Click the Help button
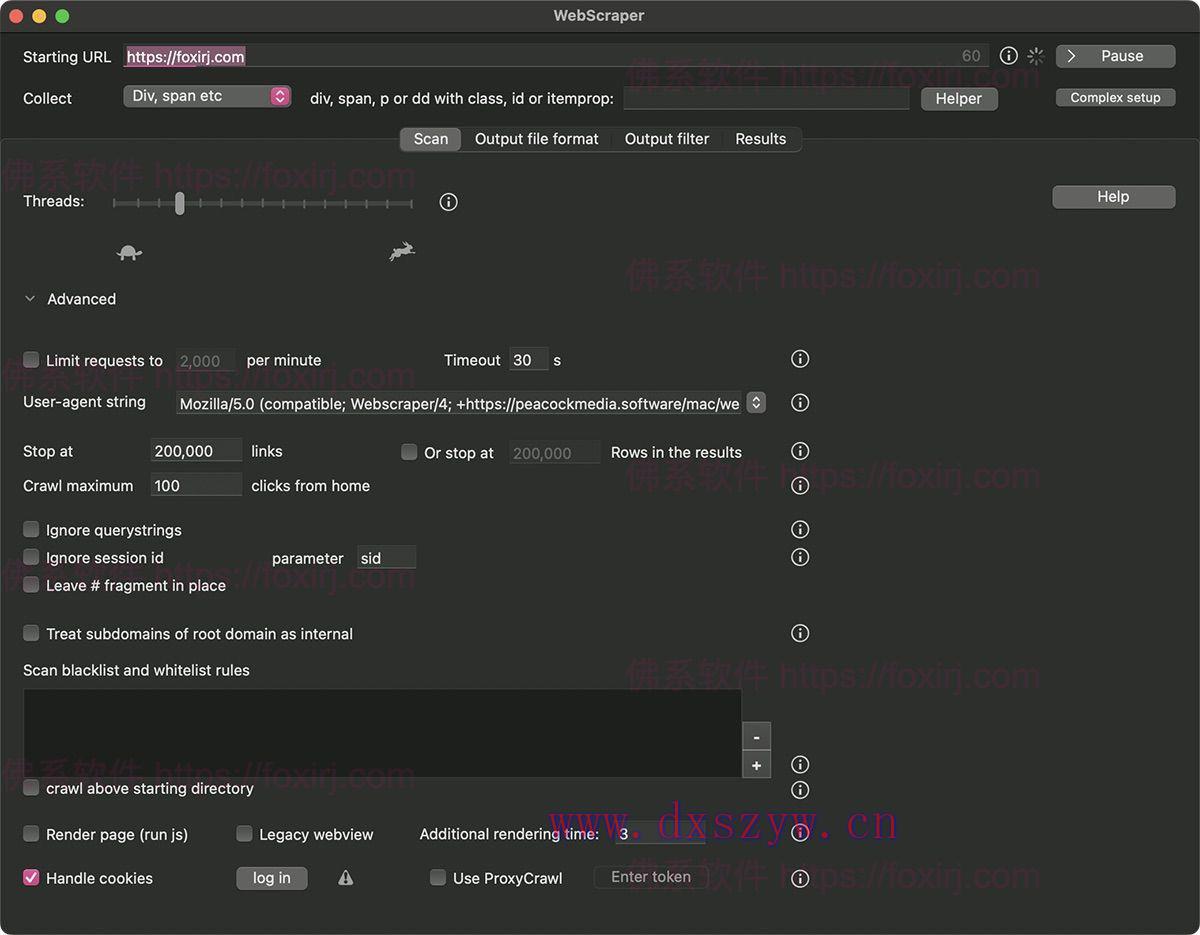1200x935 pixels. pos(1113,197)
